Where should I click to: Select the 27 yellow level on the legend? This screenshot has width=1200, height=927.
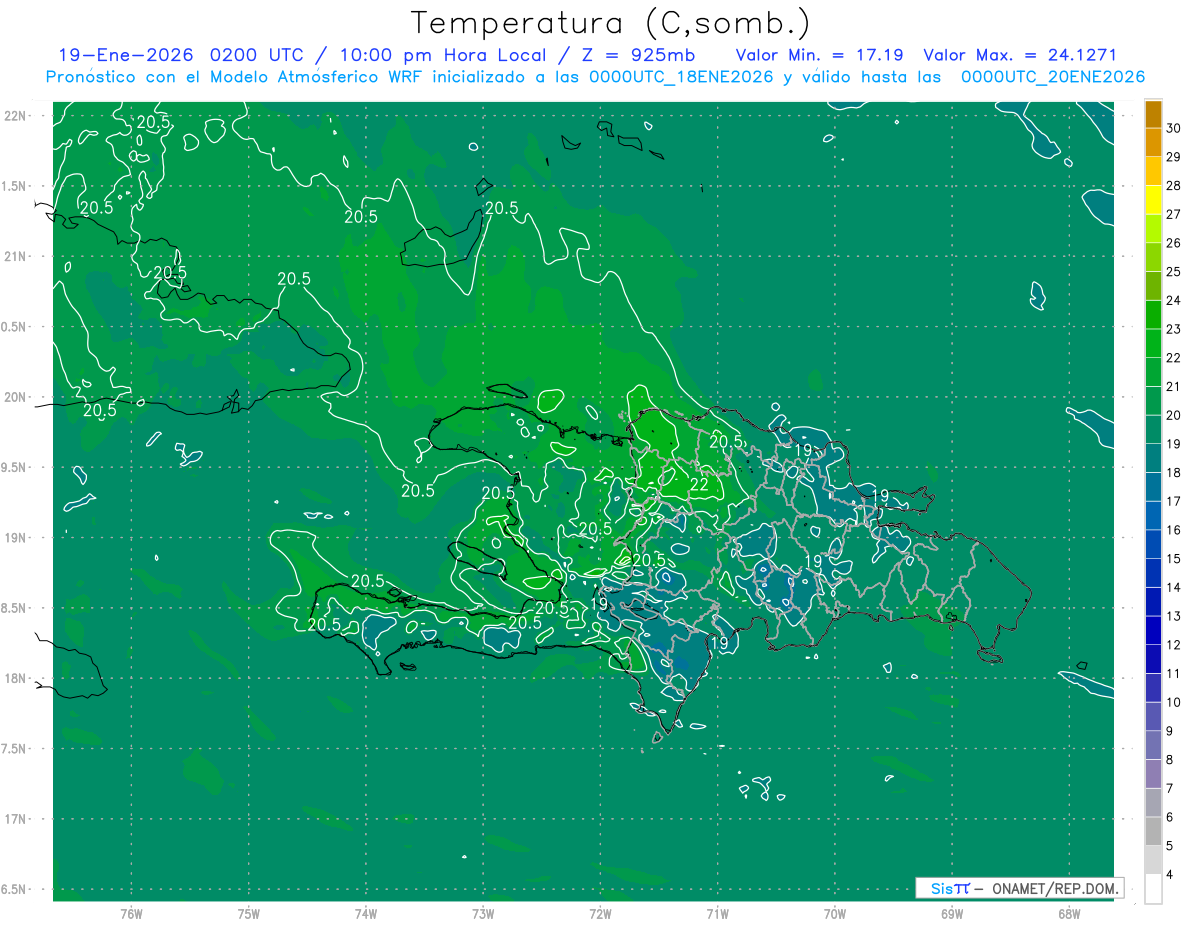[x=1174, y=214]
